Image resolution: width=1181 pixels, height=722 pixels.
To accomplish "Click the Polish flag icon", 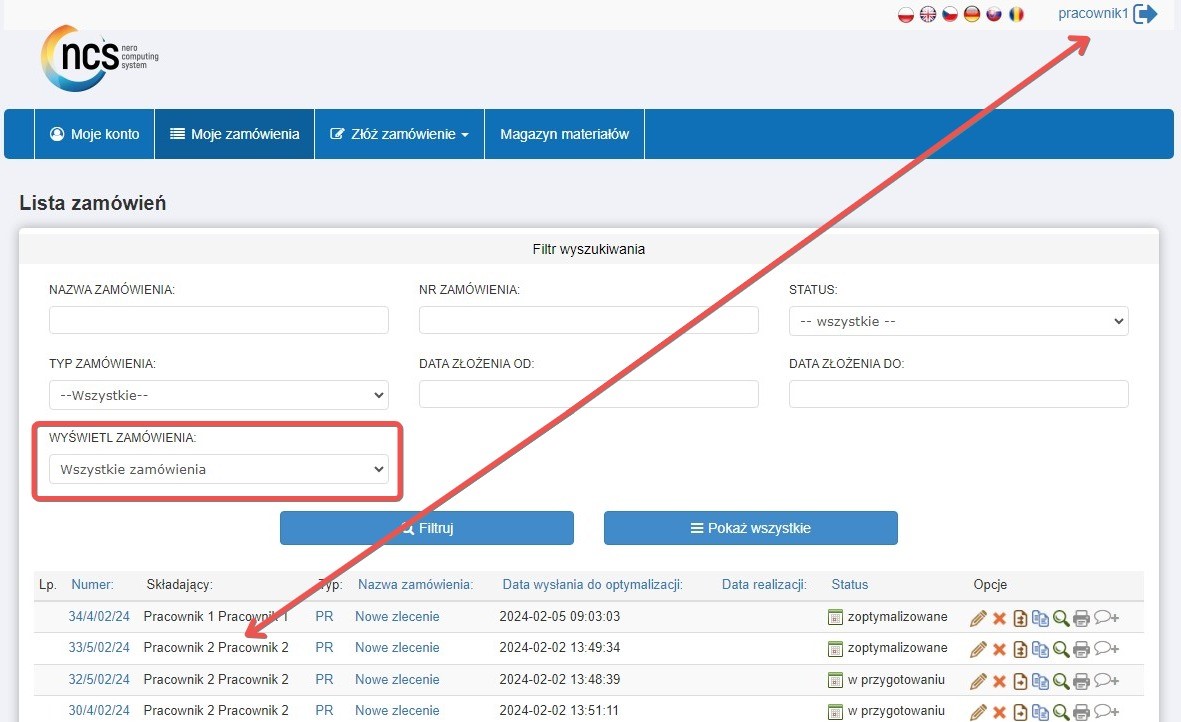I will pyautogui.click(x=906, y=15).
